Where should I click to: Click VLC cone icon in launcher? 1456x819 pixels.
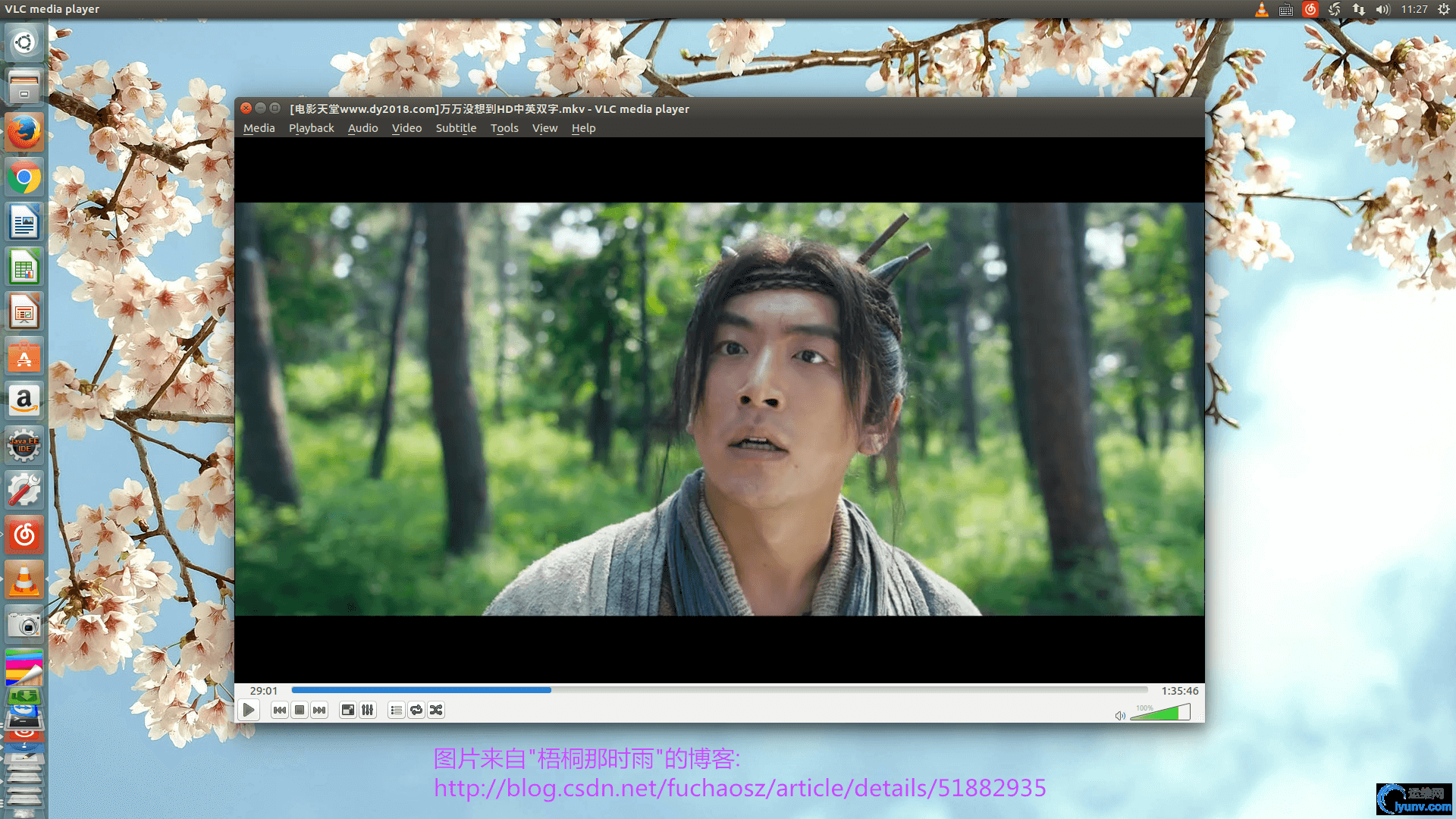pyautogui.click(x=24, y=579)
